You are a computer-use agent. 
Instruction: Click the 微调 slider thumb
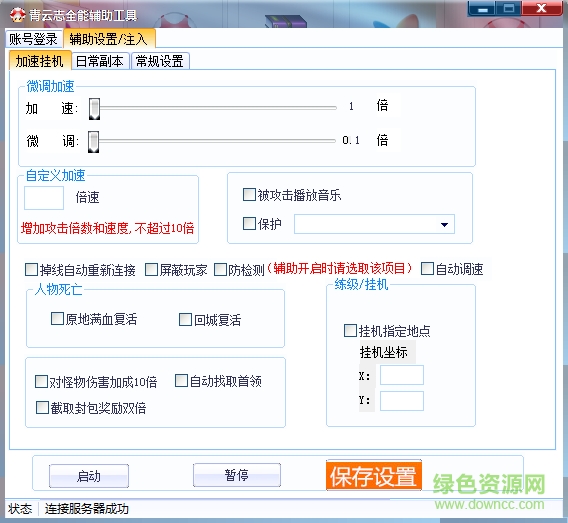(94, 142)
